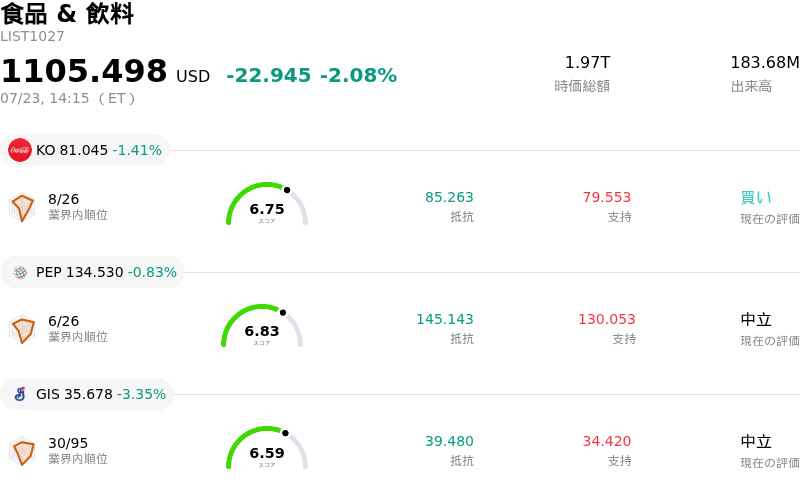Open GIS radar chart icon
This screenshot has width=800, height=488.
coord(22,451)
